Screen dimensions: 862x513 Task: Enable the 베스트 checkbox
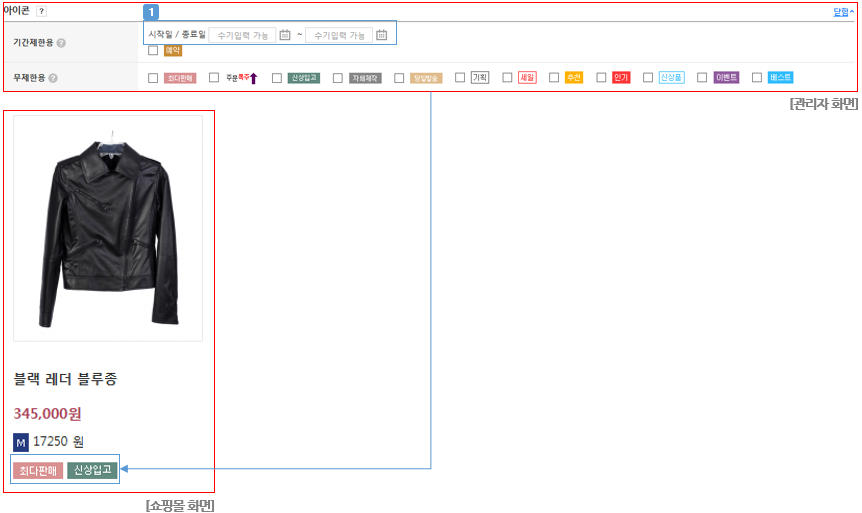[x=756, y=78]
